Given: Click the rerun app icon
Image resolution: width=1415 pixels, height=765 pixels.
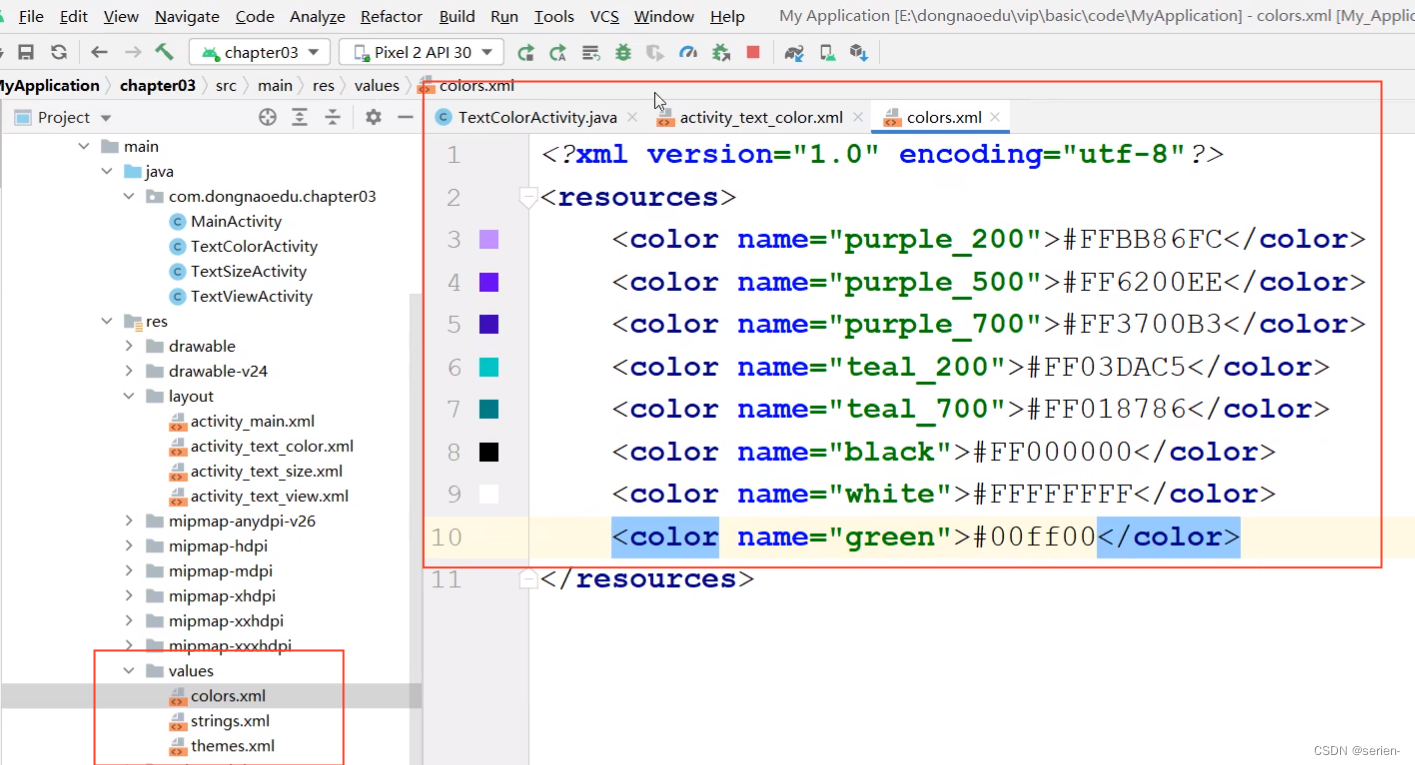Looking at the screenshot, I should [x=526, y=52].
